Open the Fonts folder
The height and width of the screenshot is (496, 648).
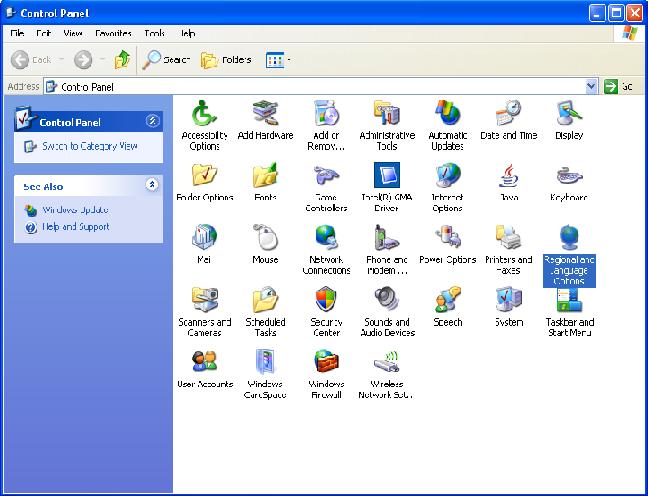click(265, 182)
